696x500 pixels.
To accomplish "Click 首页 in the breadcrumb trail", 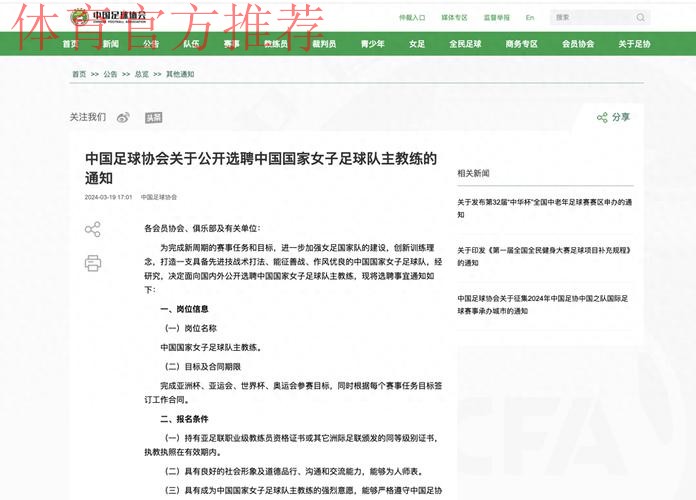I will (79, 74).
